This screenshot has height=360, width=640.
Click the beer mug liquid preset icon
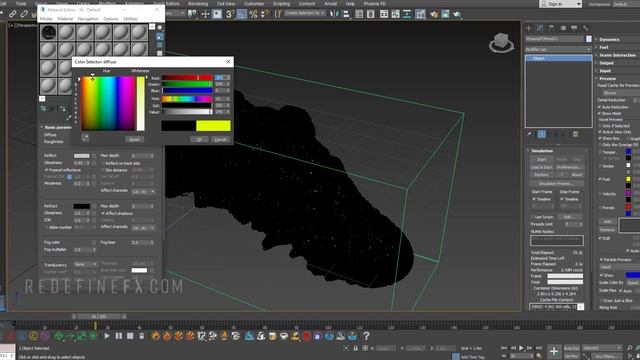tap(272, 336)
